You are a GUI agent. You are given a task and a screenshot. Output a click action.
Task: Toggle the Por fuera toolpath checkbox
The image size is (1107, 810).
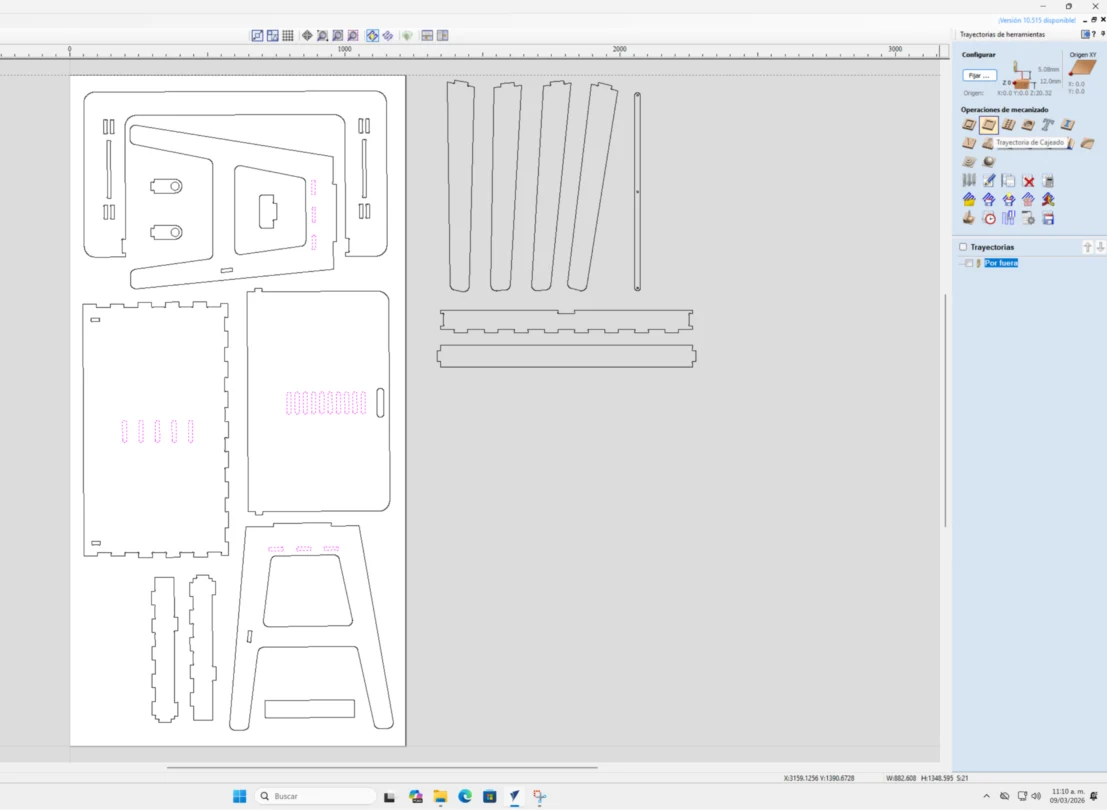click(x=969, y=263)
